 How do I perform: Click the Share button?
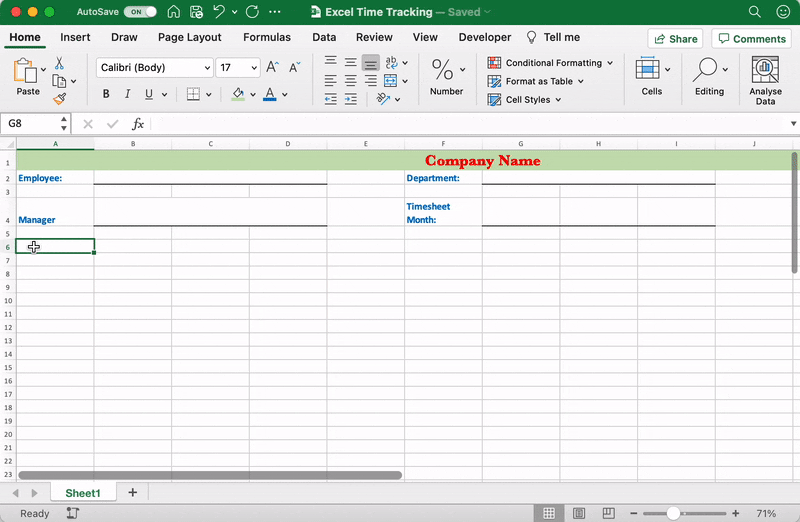pos(674,38)
